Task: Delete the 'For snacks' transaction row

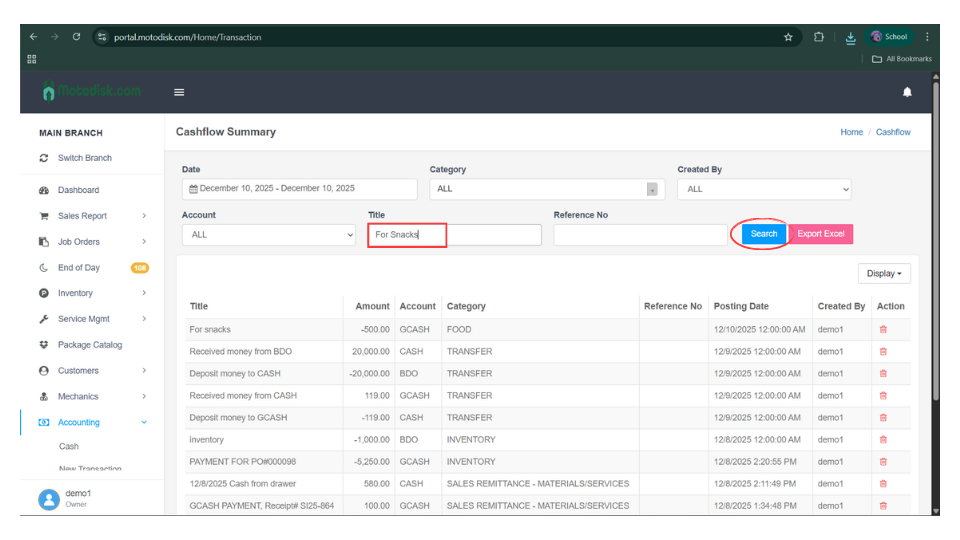Action: 883,329
